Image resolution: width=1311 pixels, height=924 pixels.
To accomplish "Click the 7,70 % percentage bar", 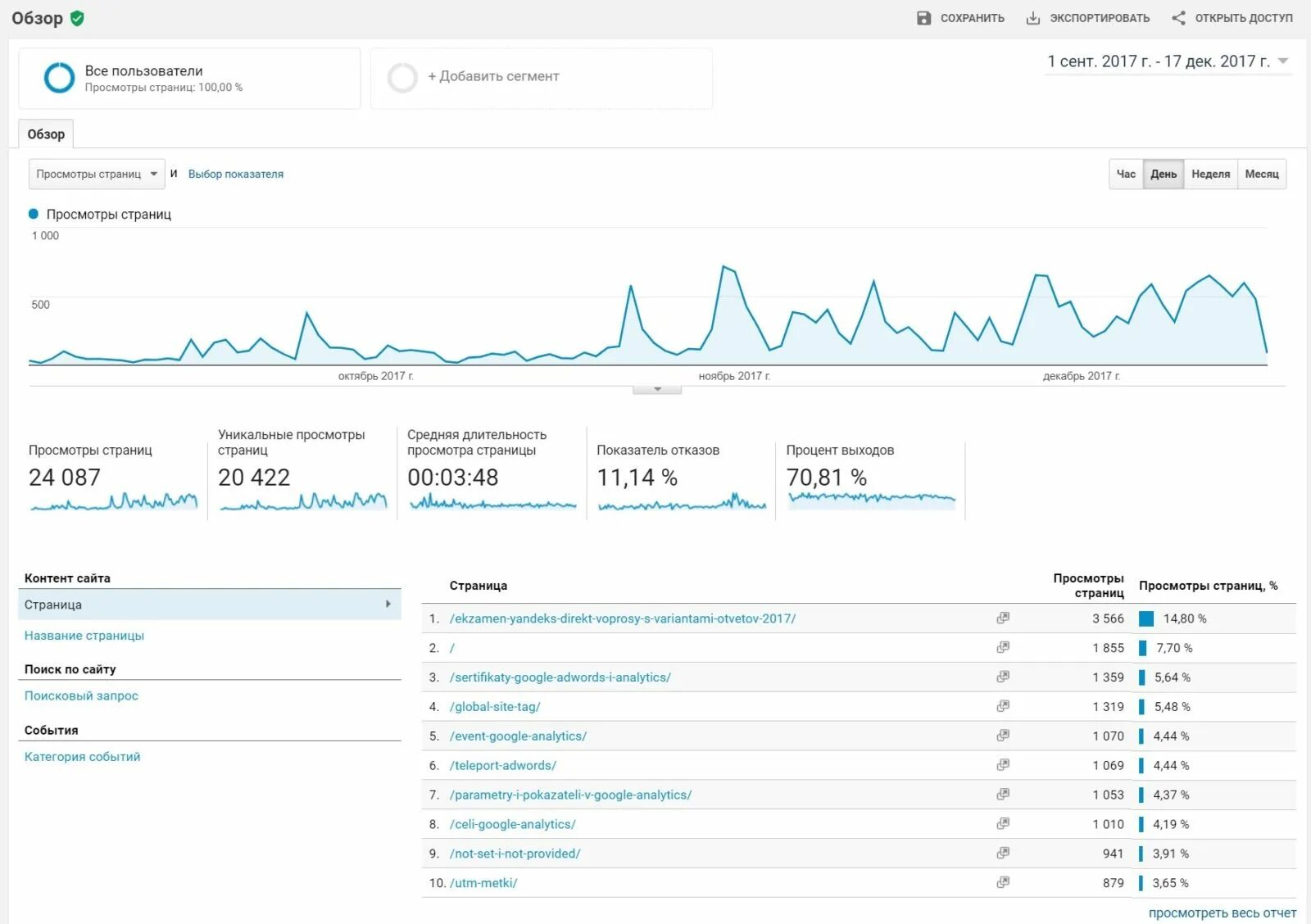I will [x=1142, y=648].
